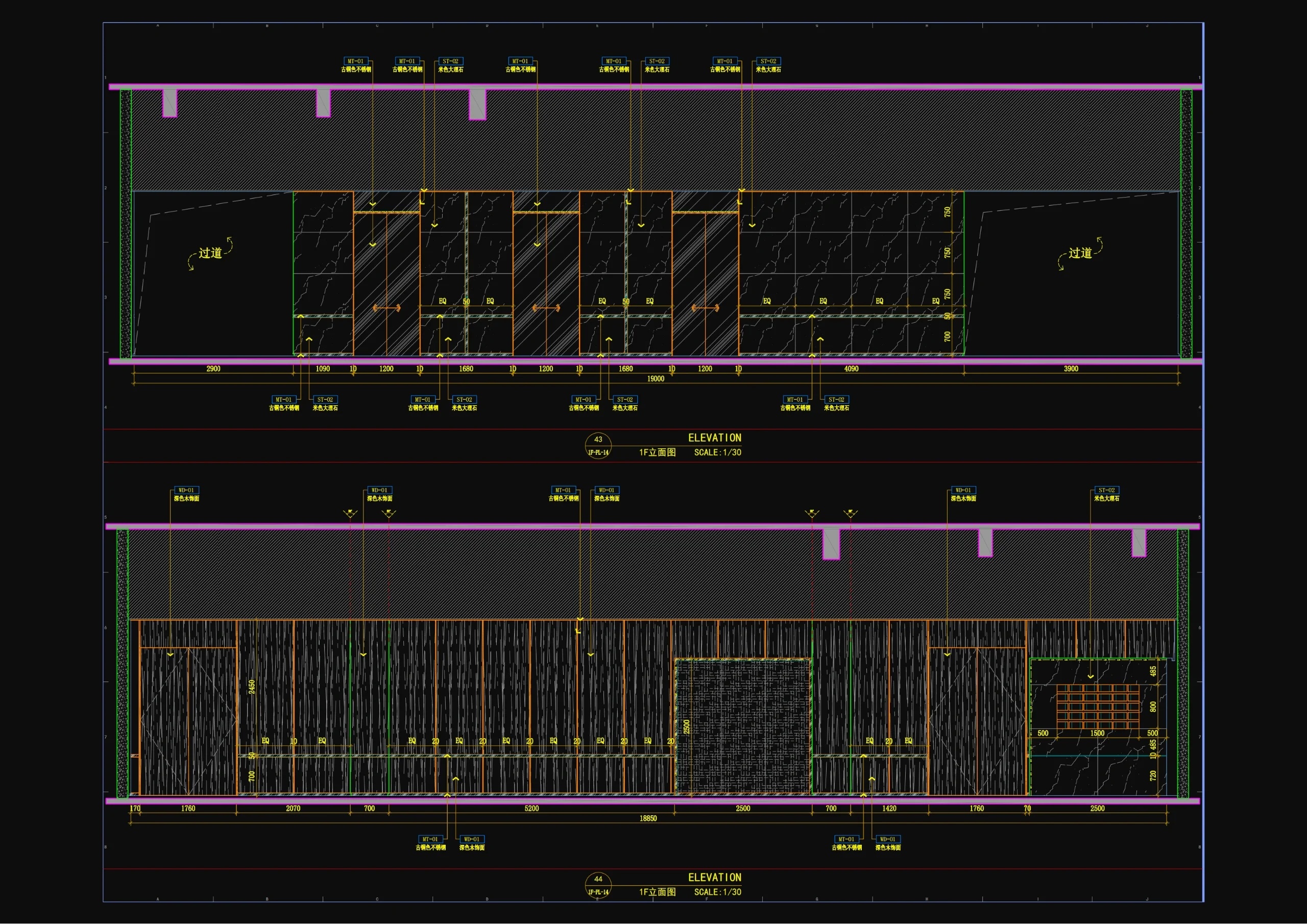Select the 1500 dimension under the shelf grid
The width and height of the screenshot is (1307, 924).
pyautogui.click(x=1097, y=733)
